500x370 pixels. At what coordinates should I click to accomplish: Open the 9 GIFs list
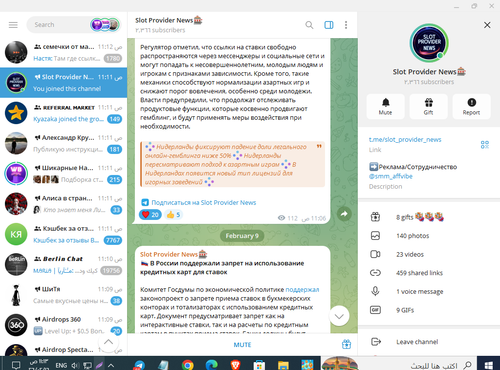(x=429, y=310)
